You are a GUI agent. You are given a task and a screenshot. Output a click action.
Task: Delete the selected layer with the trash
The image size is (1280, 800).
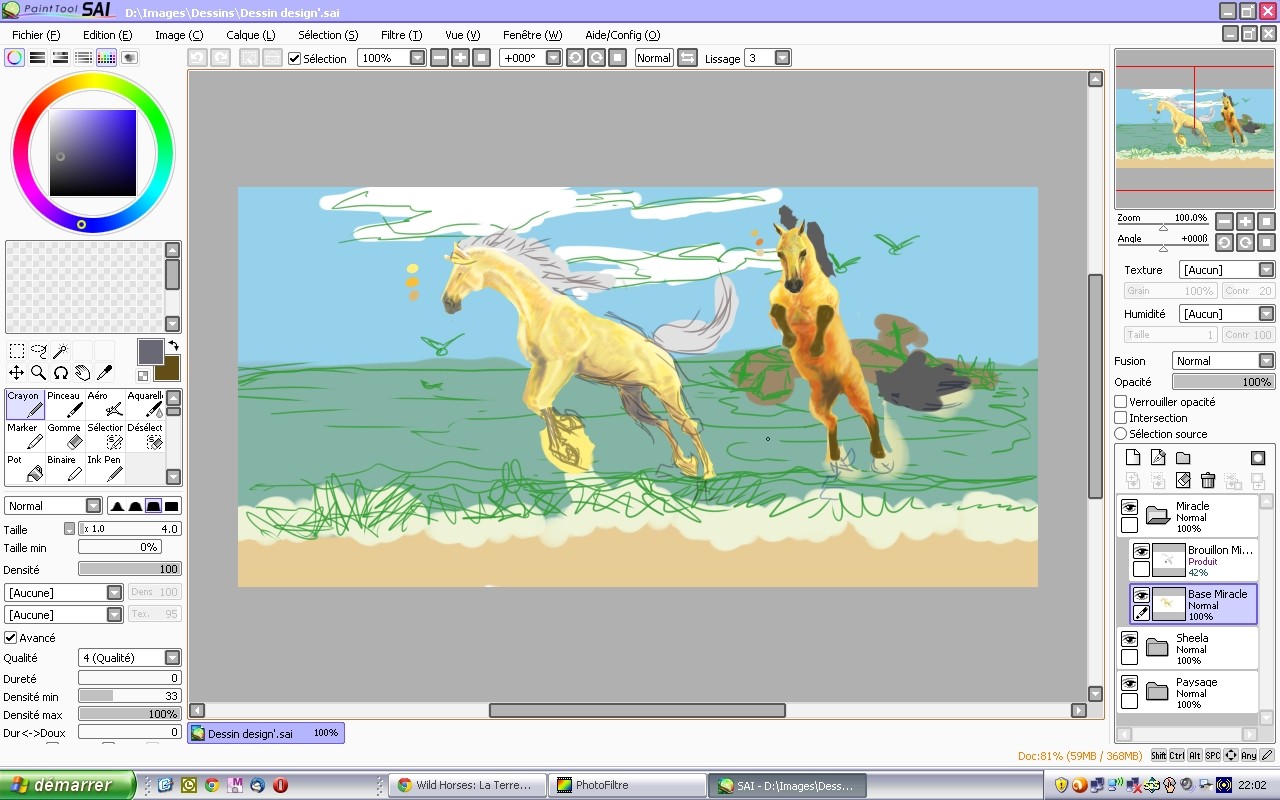pyautogui.click(x=1208, y=481)
